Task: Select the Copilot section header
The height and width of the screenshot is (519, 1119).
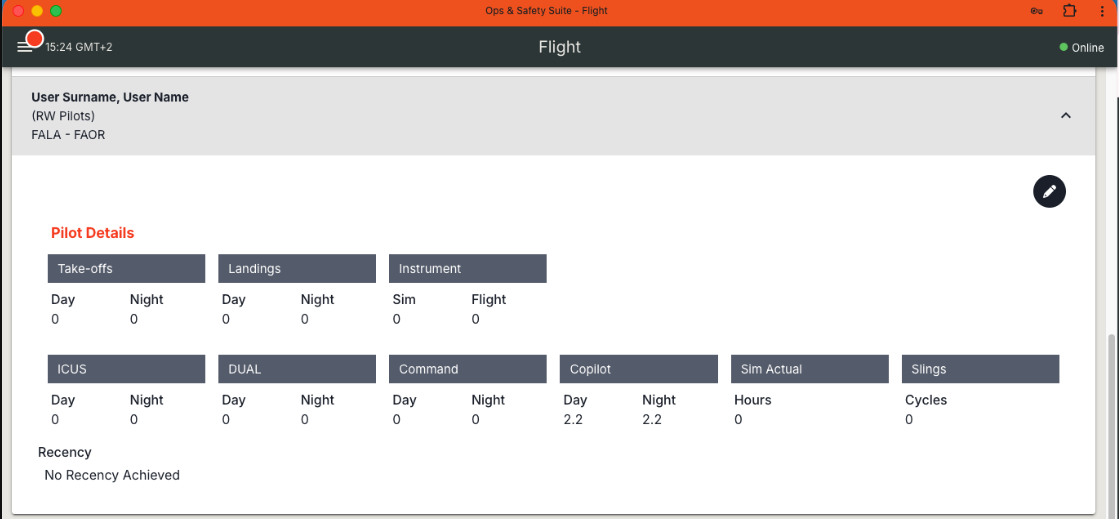Action: click(638, 369)
